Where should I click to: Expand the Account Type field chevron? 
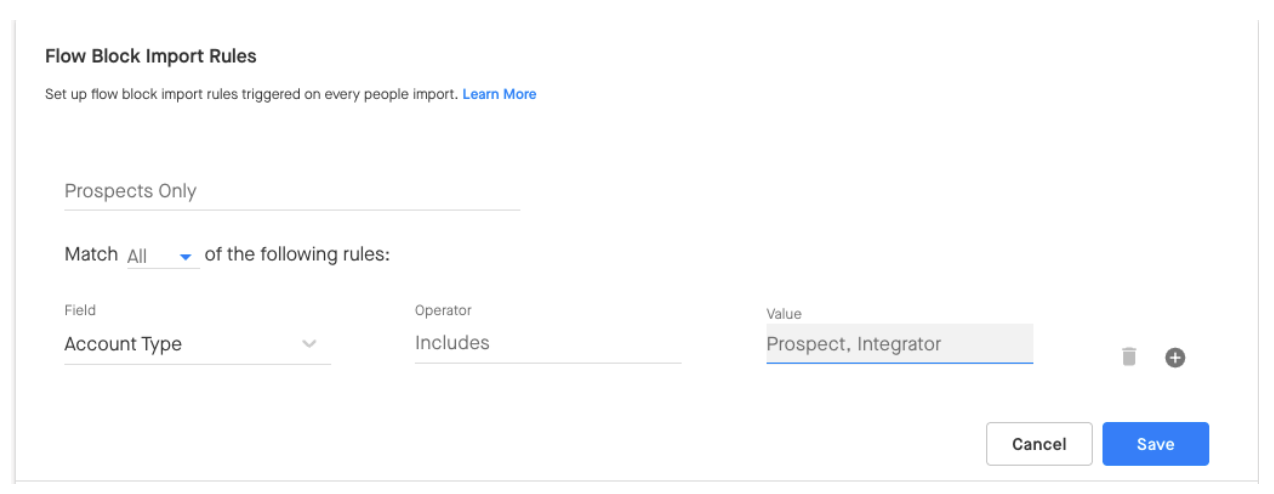click(310, 344)
